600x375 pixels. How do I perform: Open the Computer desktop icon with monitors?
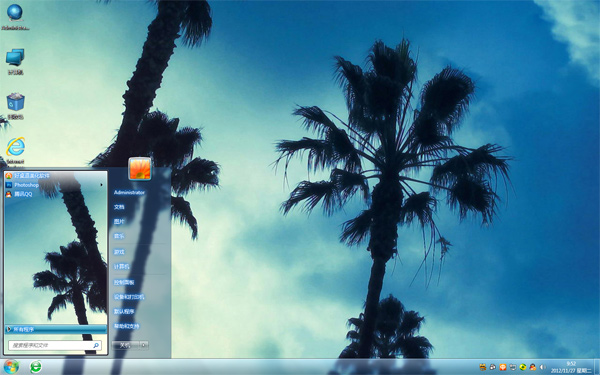pos(15,61)
